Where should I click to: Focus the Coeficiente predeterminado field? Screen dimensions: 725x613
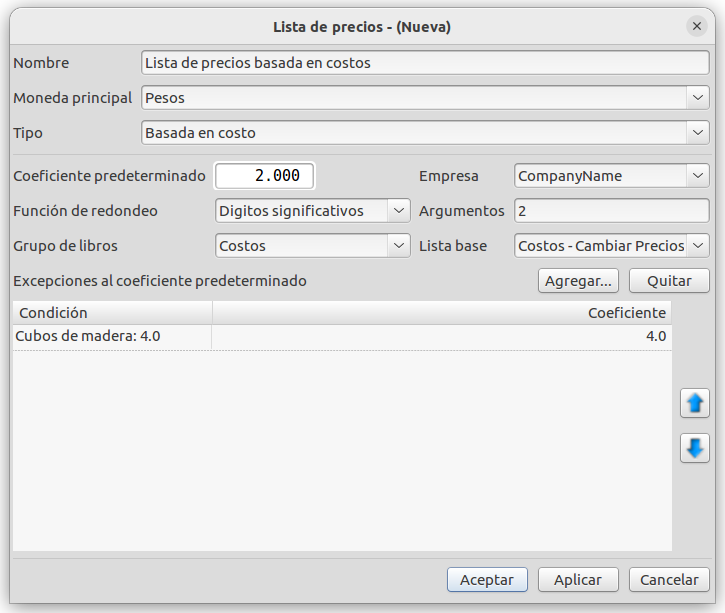[264, 176]
